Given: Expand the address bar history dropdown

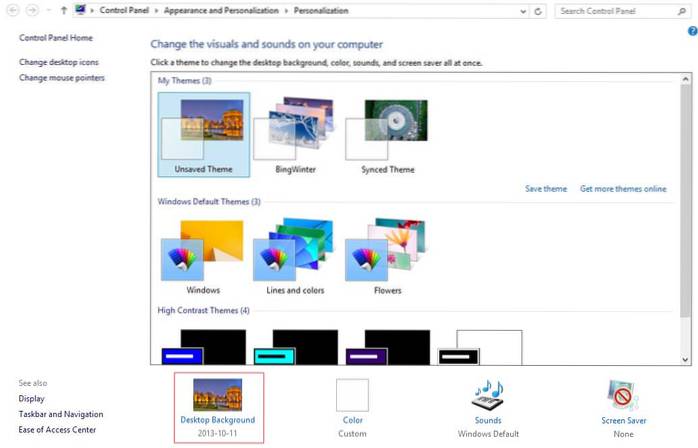Looking at the screenshot, I should pyautogui.click(x=524, y=11).
